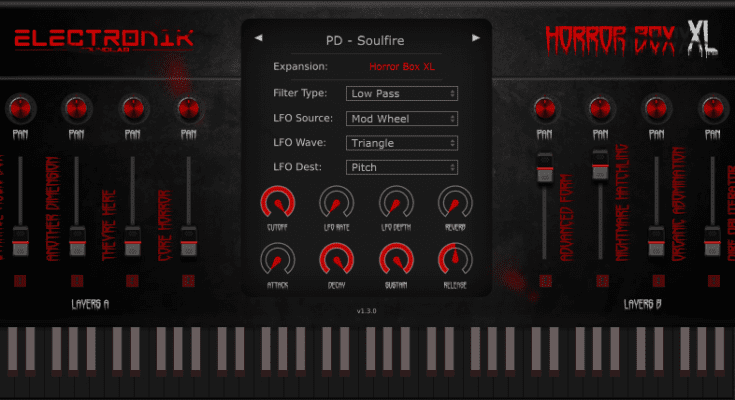Click the Attack envelope knob

278,261
